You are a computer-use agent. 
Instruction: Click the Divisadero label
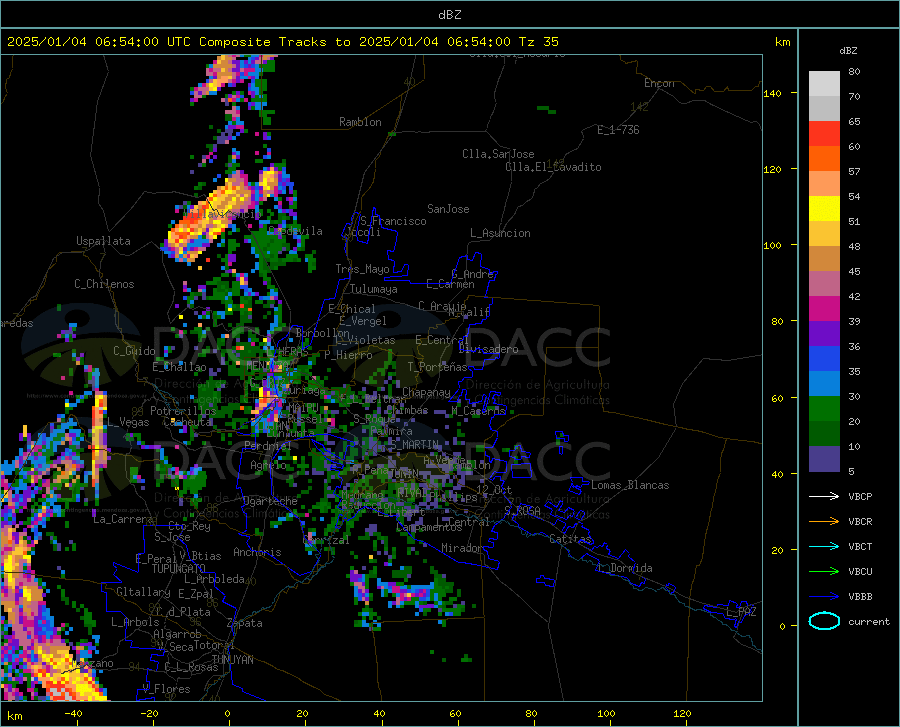tap(488, 349)
